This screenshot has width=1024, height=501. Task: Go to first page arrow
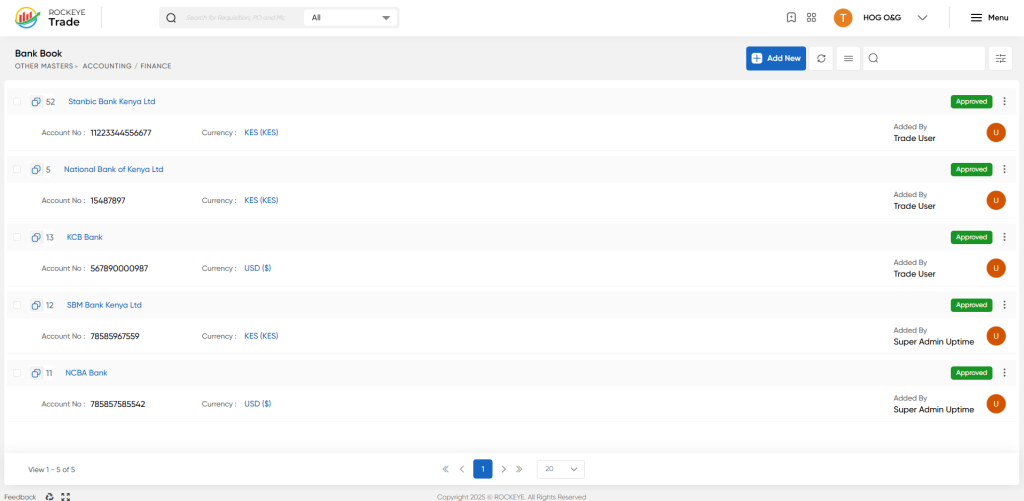pos(445,469)
